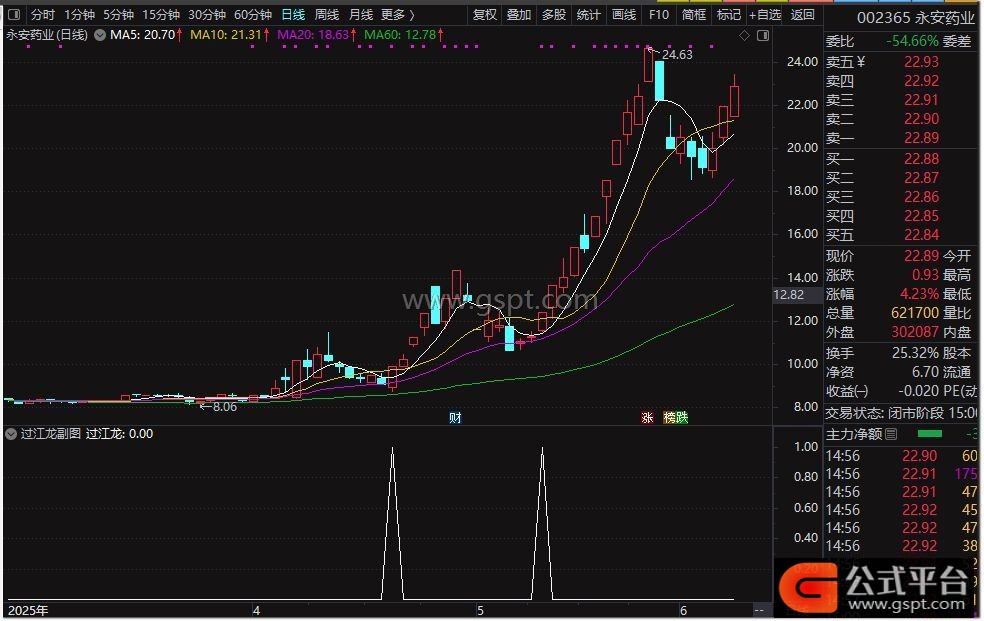Click the 卖一 ask price 22.89
The width and height of the screenshot is (984, 621).
click(921, 138)
